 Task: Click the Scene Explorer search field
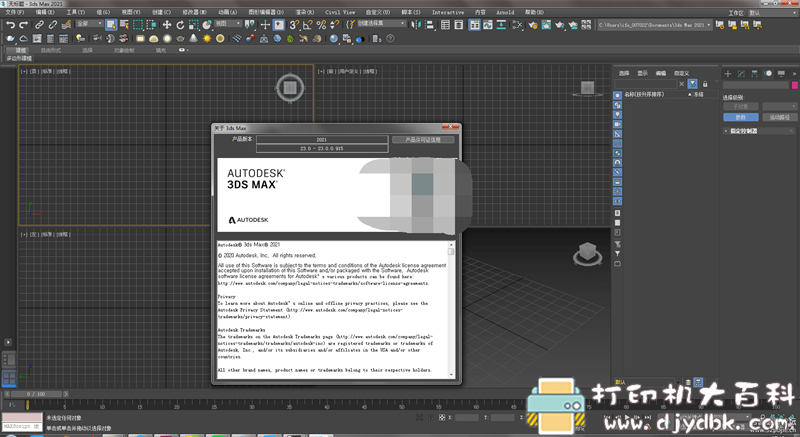(x=645, y=84)
